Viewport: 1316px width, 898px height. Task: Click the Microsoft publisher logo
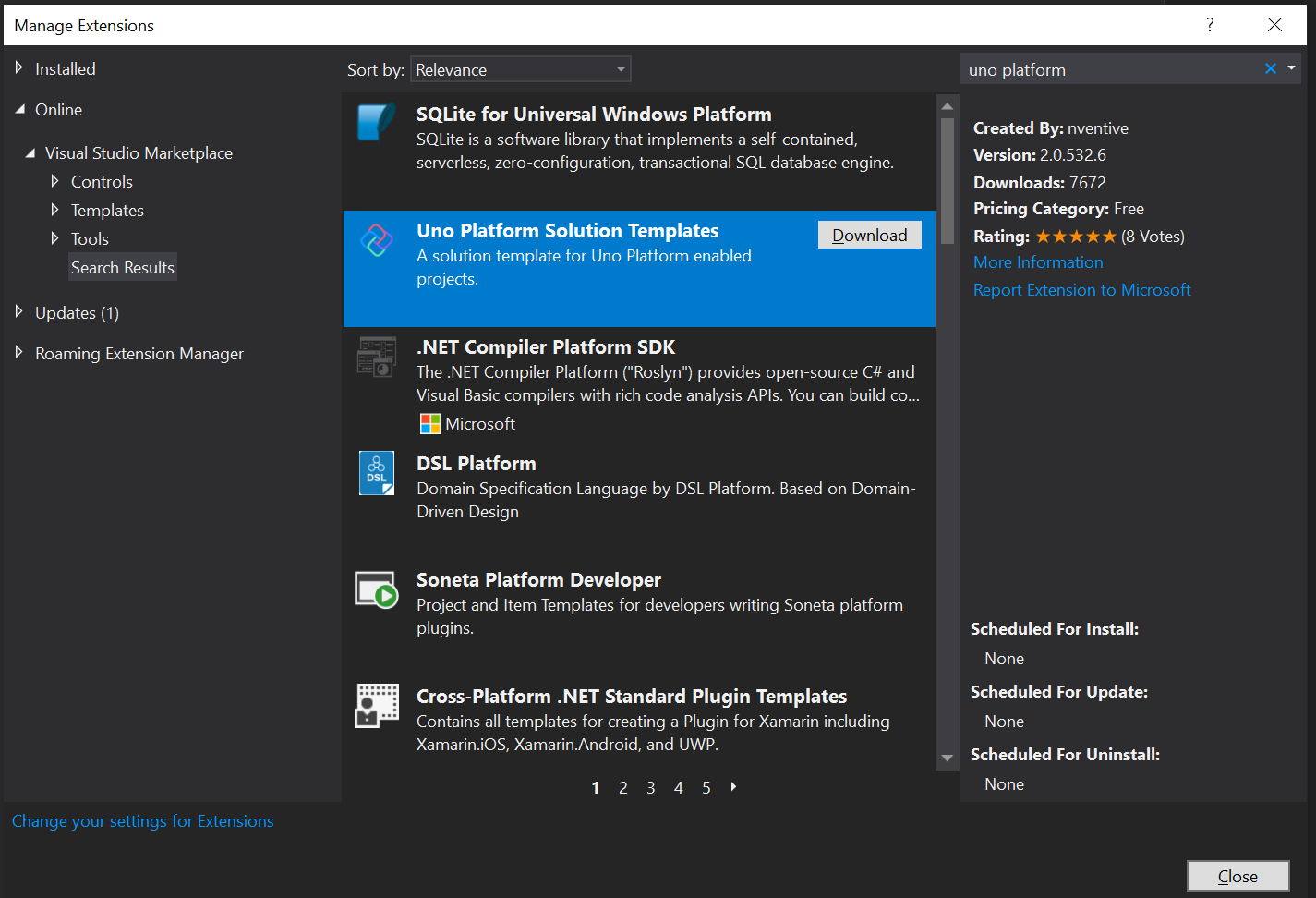(430, 424)
